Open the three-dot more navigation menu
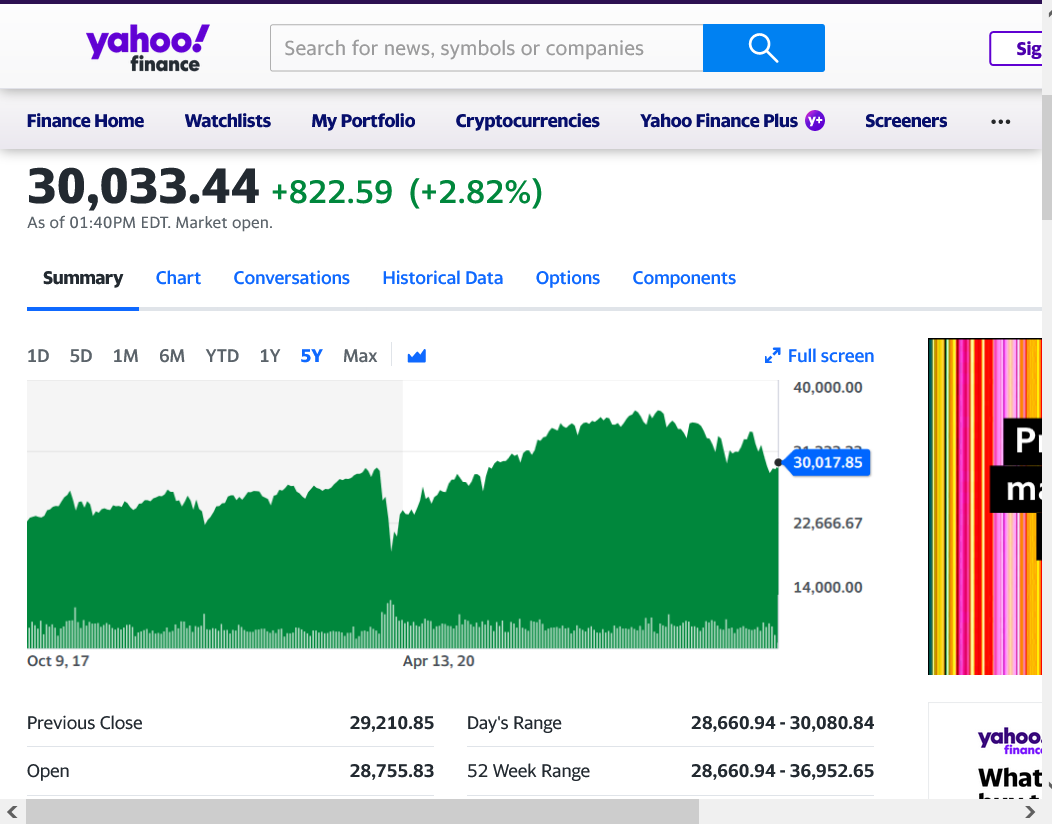The image size is (1052, 833). tap(1000, 121)
